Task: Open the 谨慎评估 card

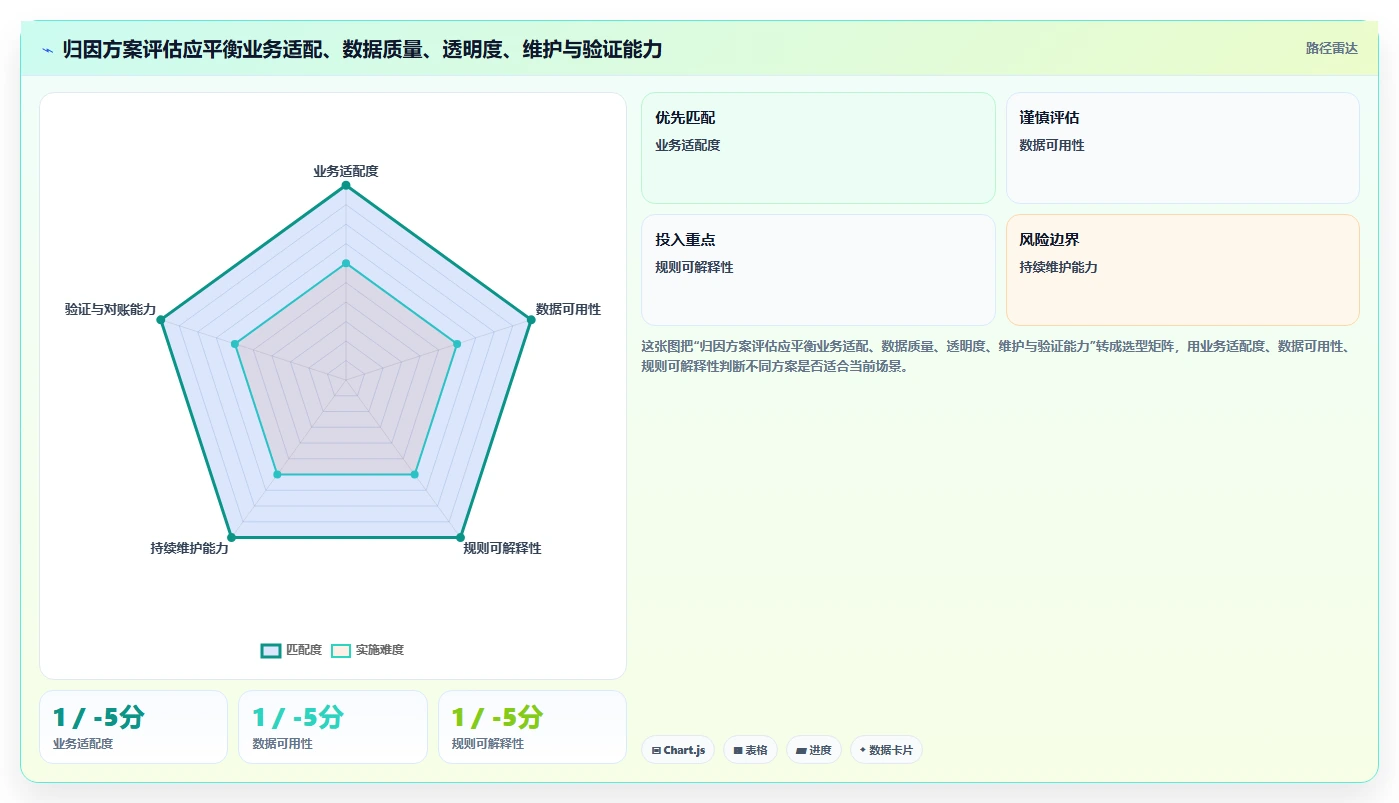Action: click(x=1182, y=148)
